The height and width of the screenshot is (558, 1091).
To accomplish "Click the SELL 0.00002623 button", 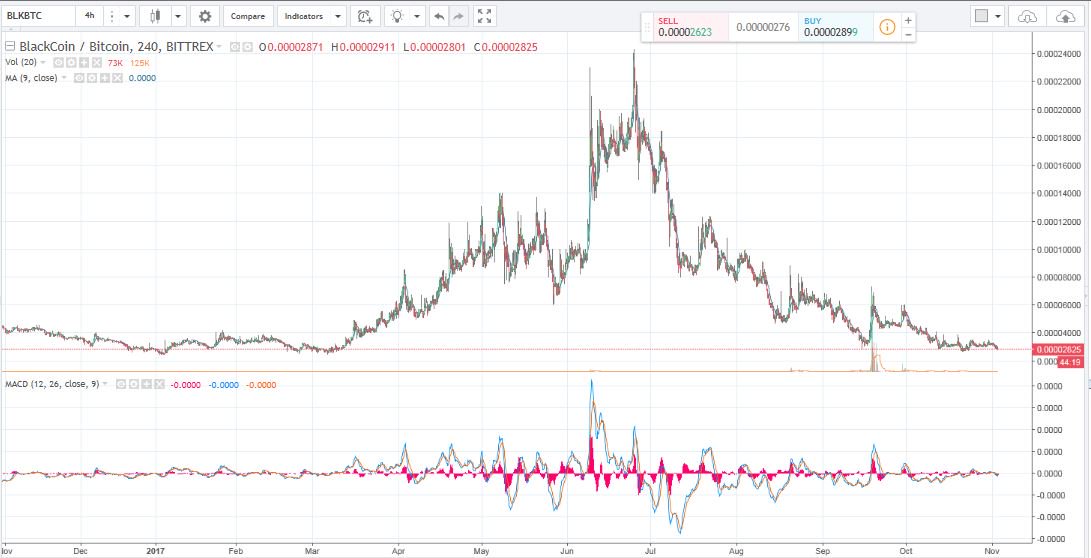I will [x=685, y=27].
